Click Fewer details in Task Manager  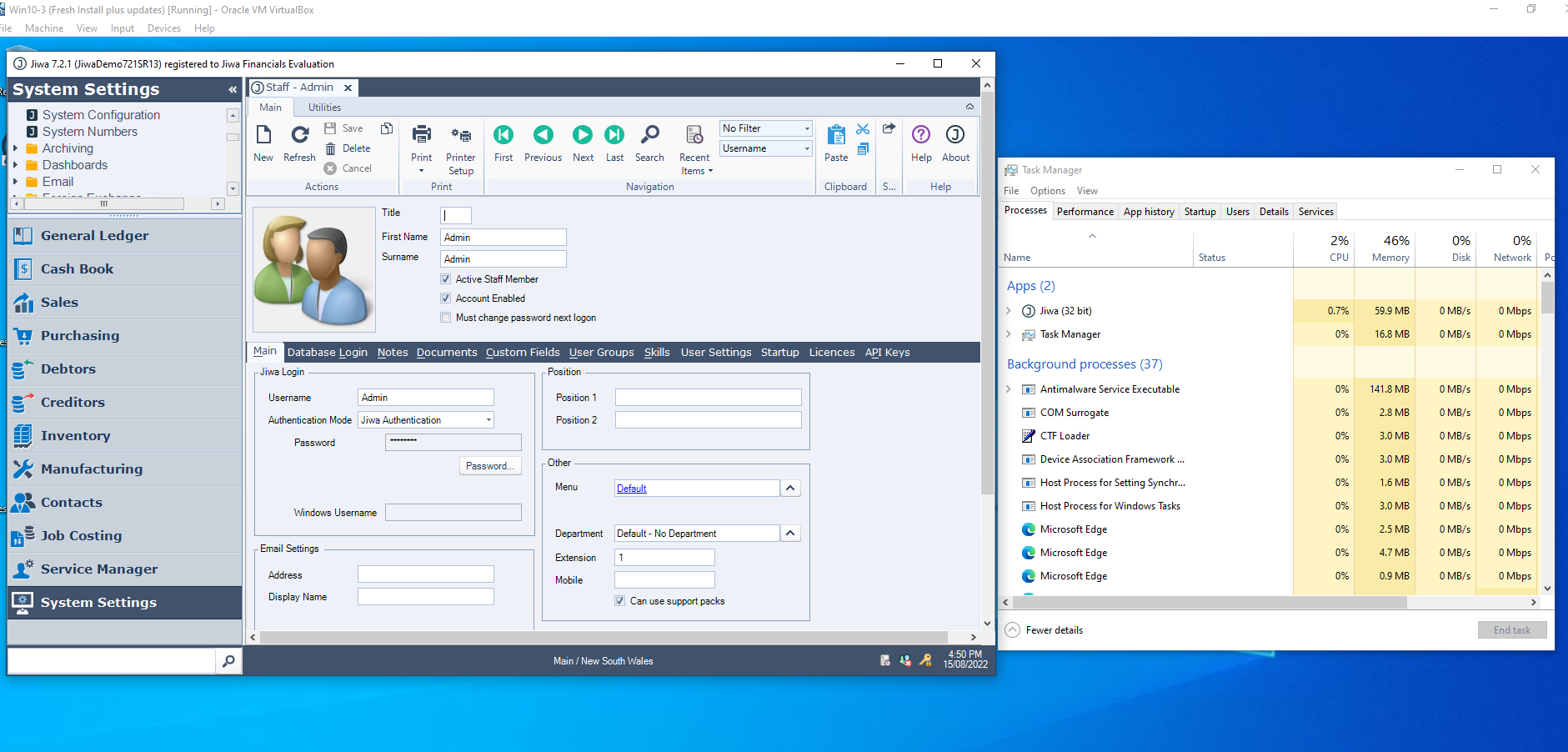coord(1054,630)
